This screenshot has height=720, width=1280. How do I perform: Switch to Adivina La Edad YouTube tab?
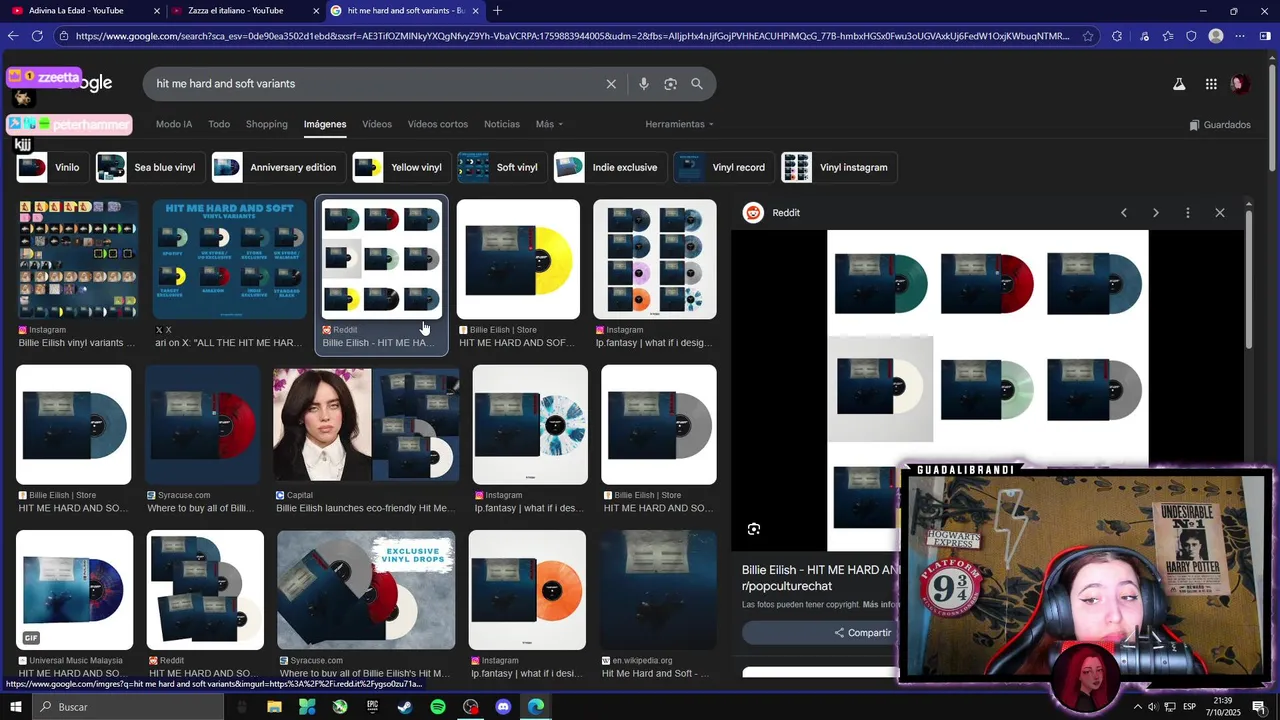pos(82,11)
